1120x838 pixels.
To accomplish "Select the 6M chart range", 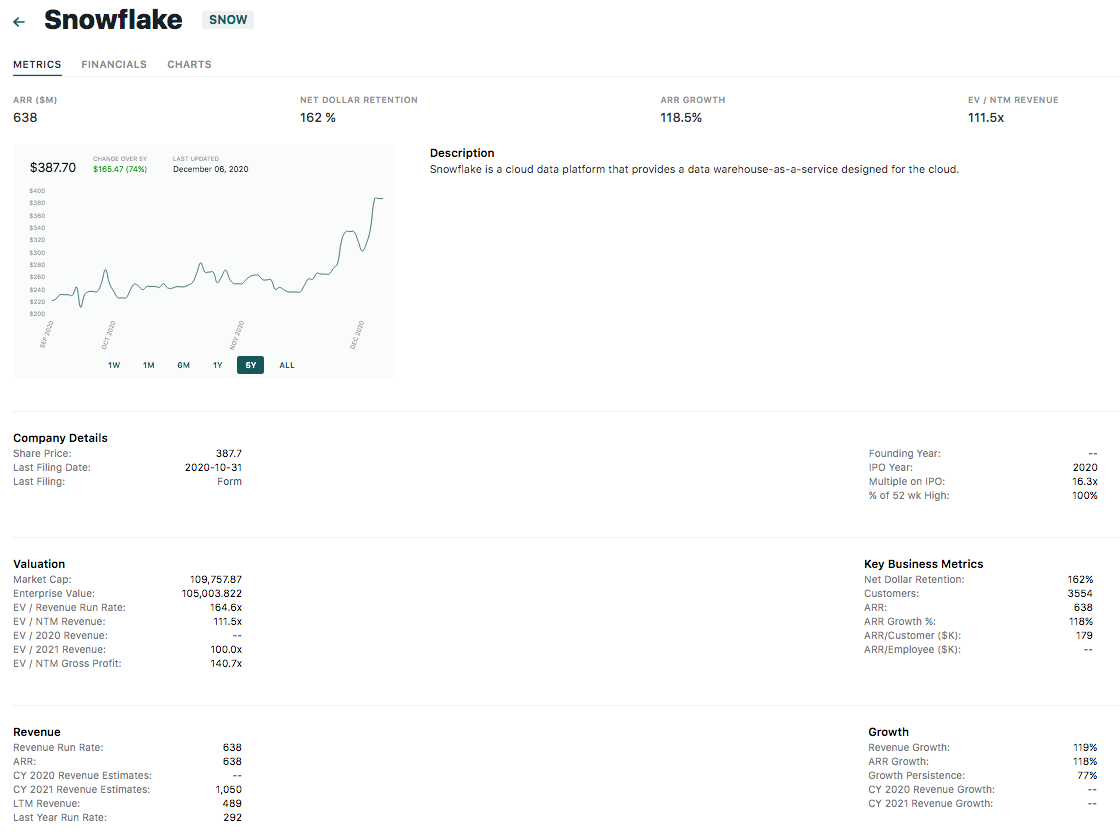I will coord(184,365).
